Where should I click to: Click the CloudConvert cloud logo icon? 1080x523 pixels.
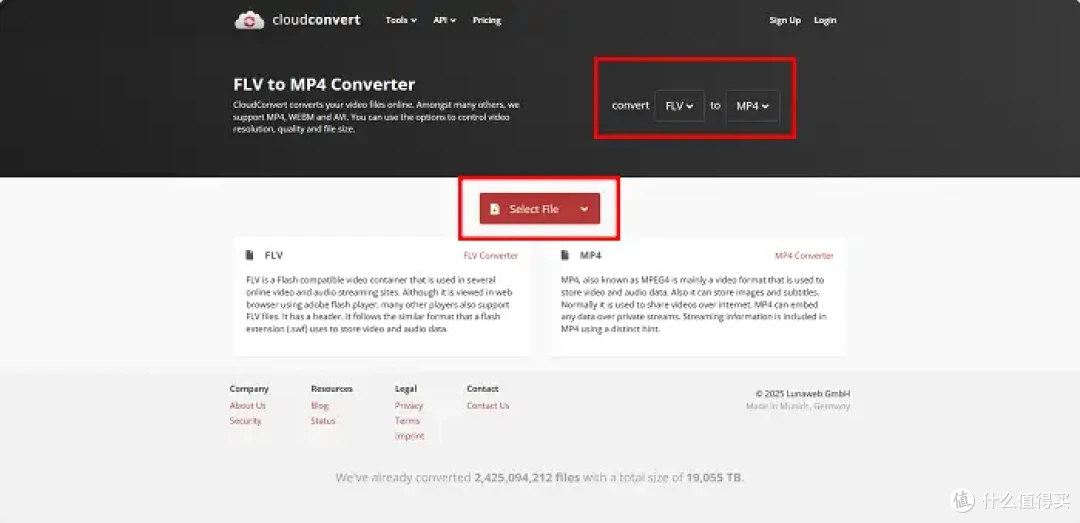tap(249, 21)
